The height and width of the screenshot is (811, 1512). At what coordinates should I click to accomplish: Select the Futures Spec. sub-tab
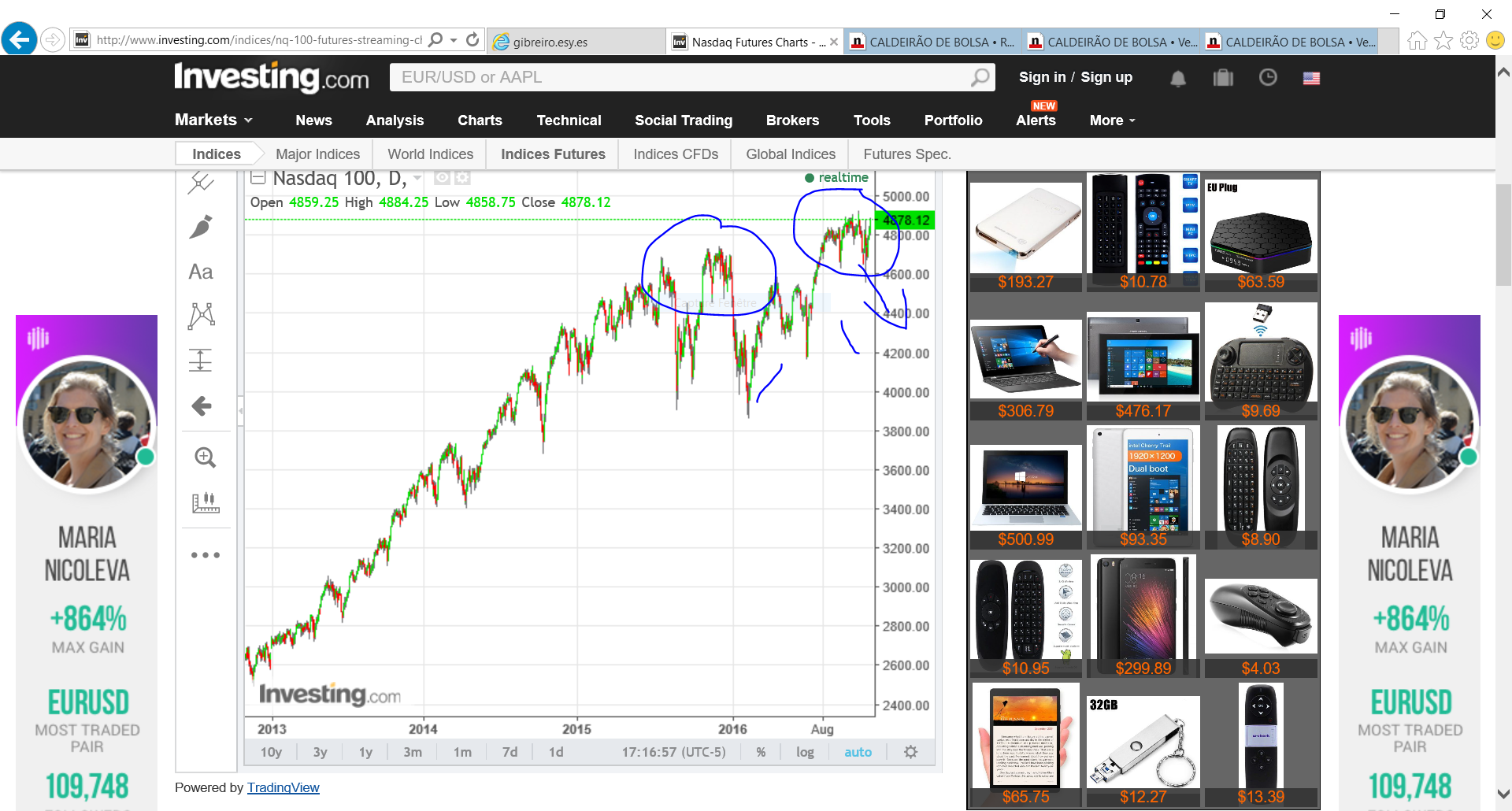pyautogui.click(x=907, y=154)
